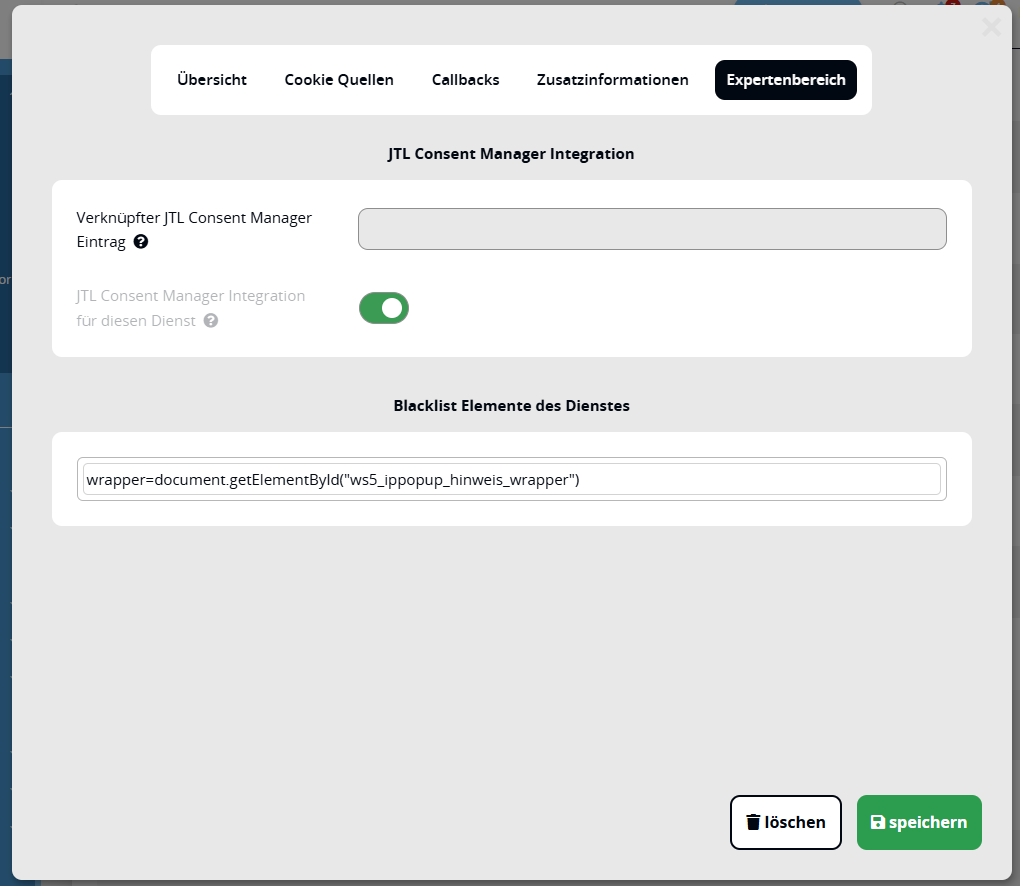Click the löschen button
The width and height of the screenshot is (1020, 886).
(x=785, y=822)
